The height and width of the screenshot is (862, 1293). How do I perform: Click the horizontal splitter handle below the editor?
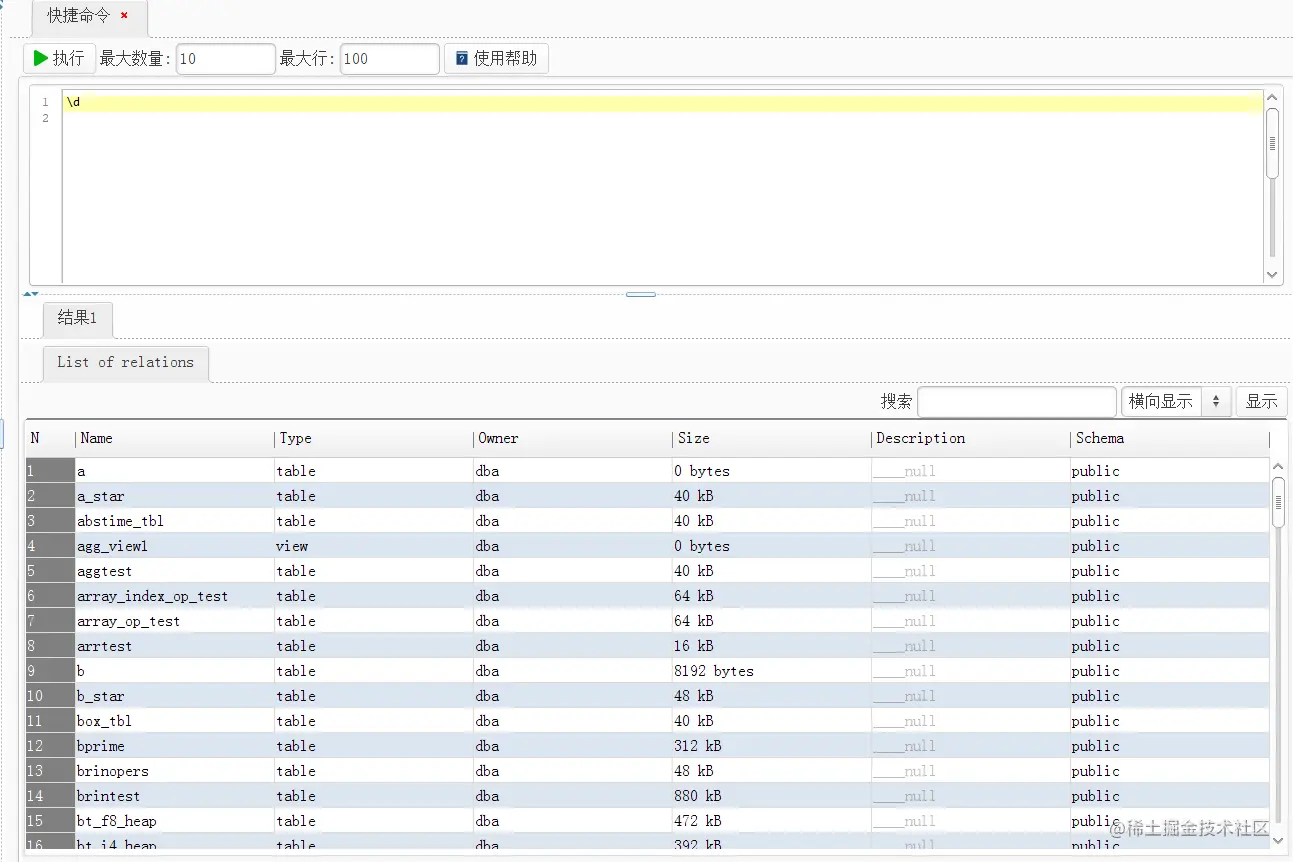(x=641, y=294)
